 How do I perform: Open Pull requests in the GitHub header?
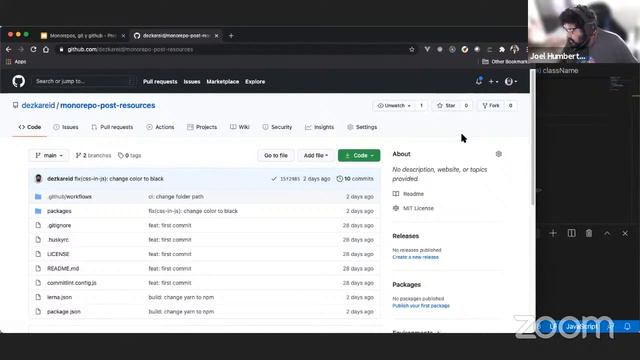[x=160, y=82]
